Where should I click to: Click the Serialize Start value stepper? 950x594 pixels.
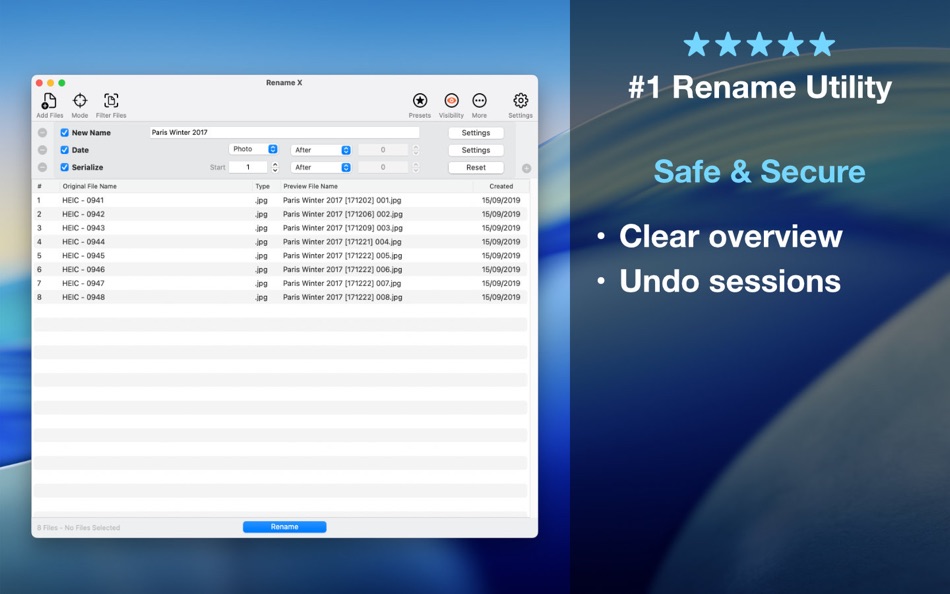tap(275, 167)
